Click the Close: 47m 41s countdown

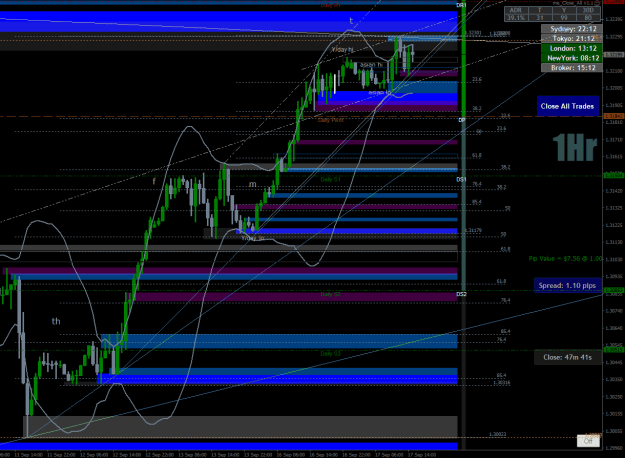[567, 357]
